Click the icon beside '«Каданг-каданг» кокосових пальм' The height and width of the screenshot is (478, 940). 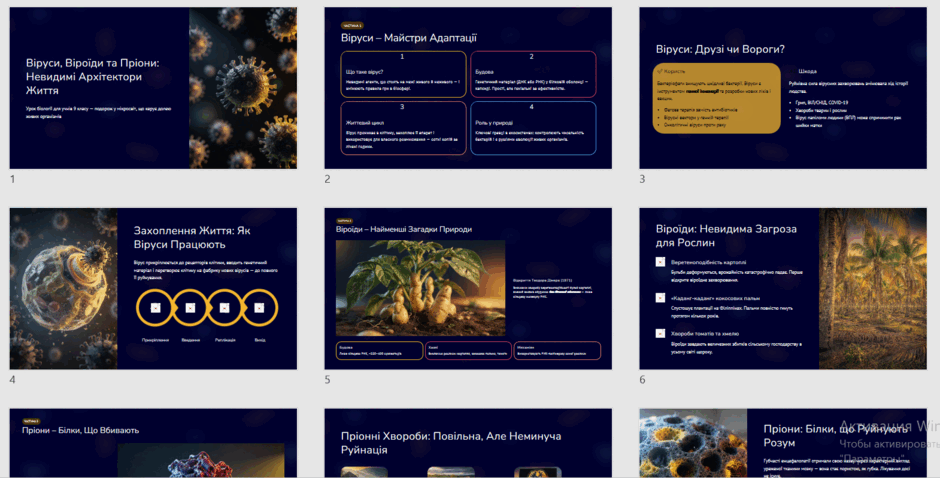(x=660, y=297)
